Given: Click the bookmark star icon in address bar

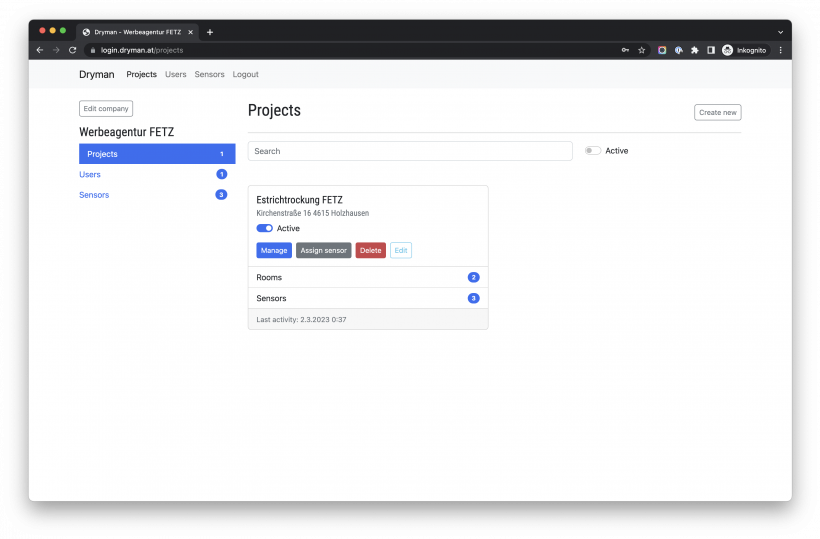Looking at the screenshot, I should pos(641,50).
